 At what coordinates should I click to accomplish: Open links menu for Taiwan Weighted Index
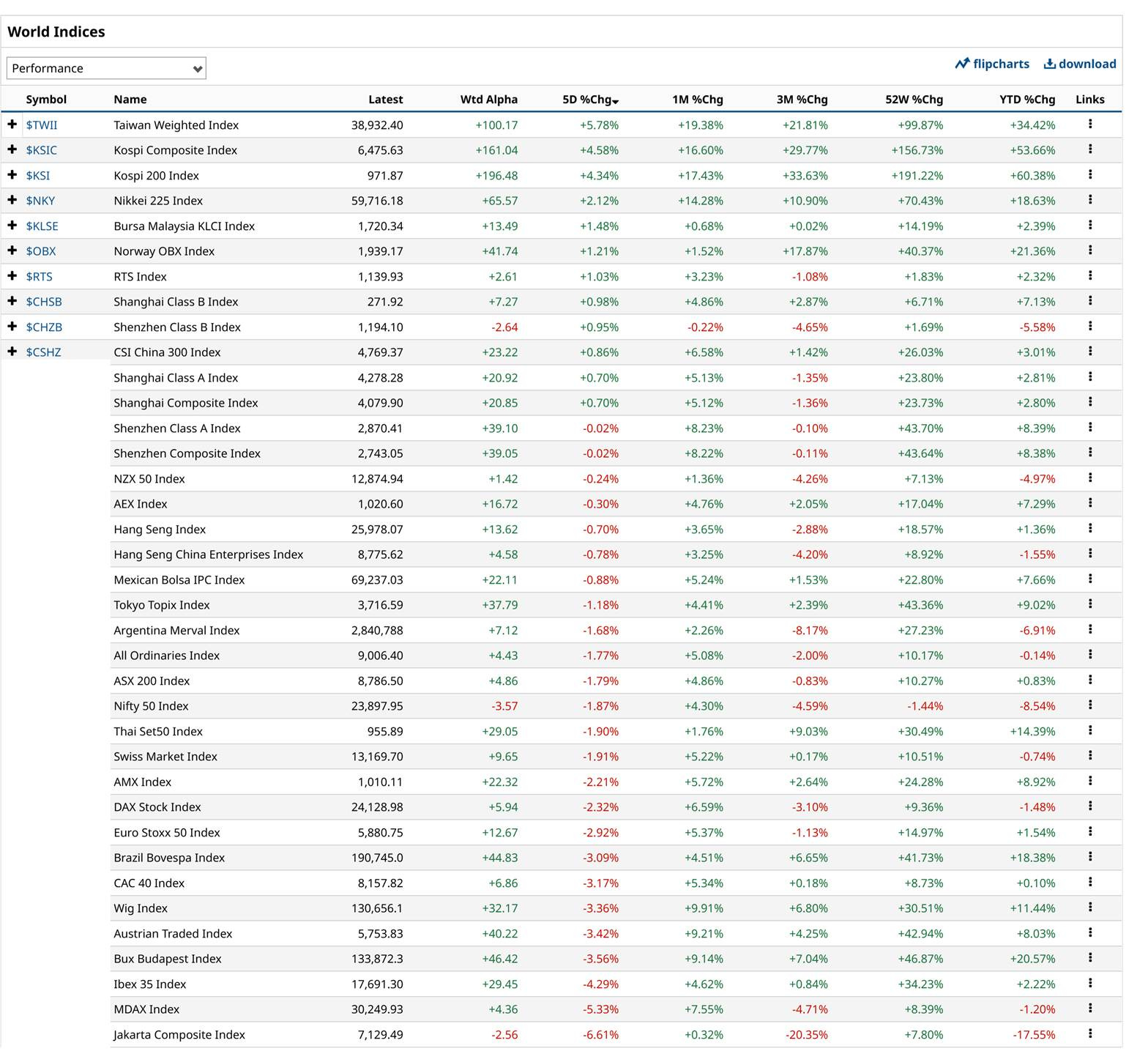[x=1090, y=125]
